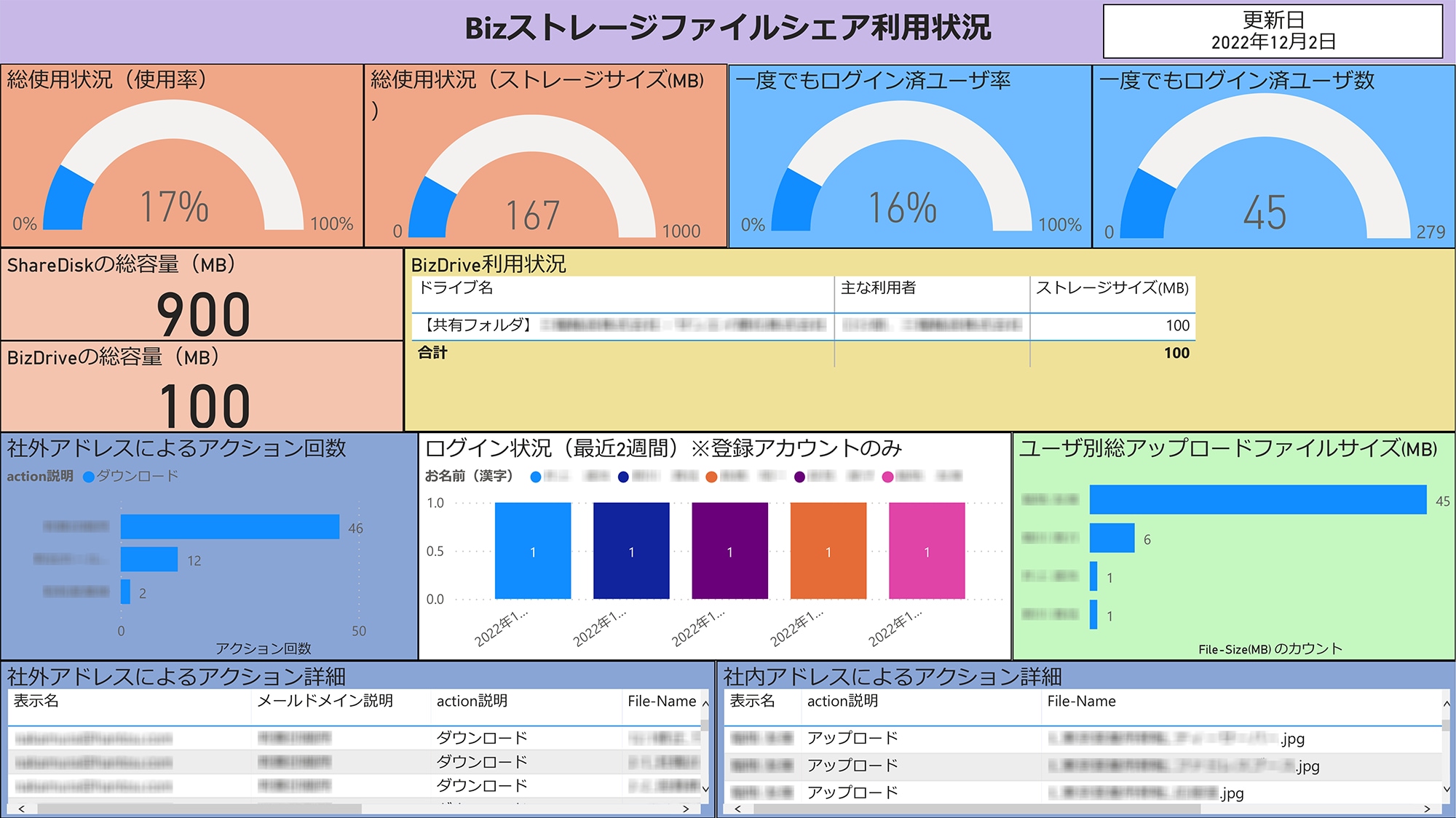Click the Bizストレージファイルシェア利用状況 title
The image size is (1456, 818).
pos(728,28)
